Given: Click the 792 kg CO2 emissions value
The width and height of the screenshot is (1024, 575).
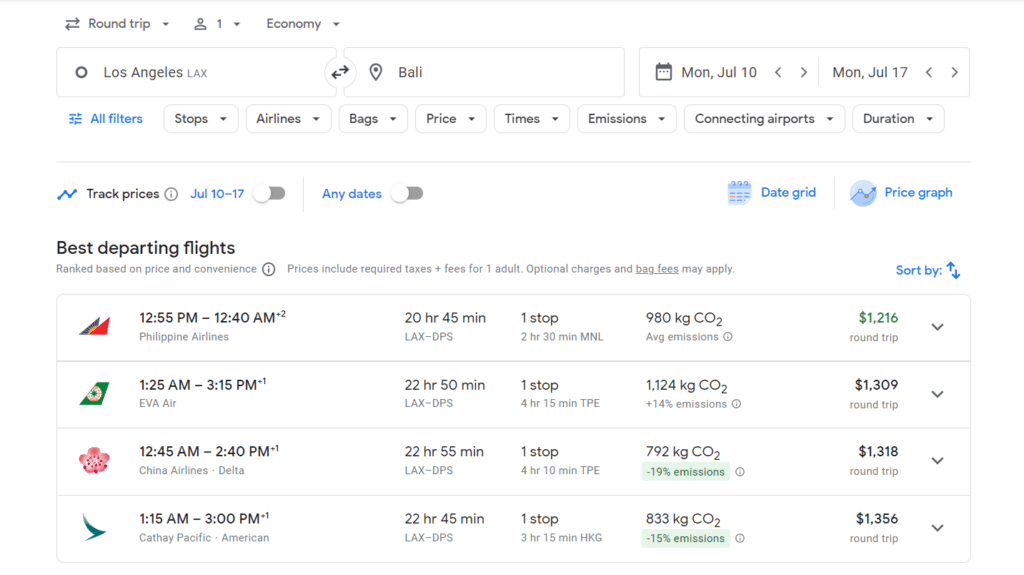Looking at the screenshot, I should point(682,452).
